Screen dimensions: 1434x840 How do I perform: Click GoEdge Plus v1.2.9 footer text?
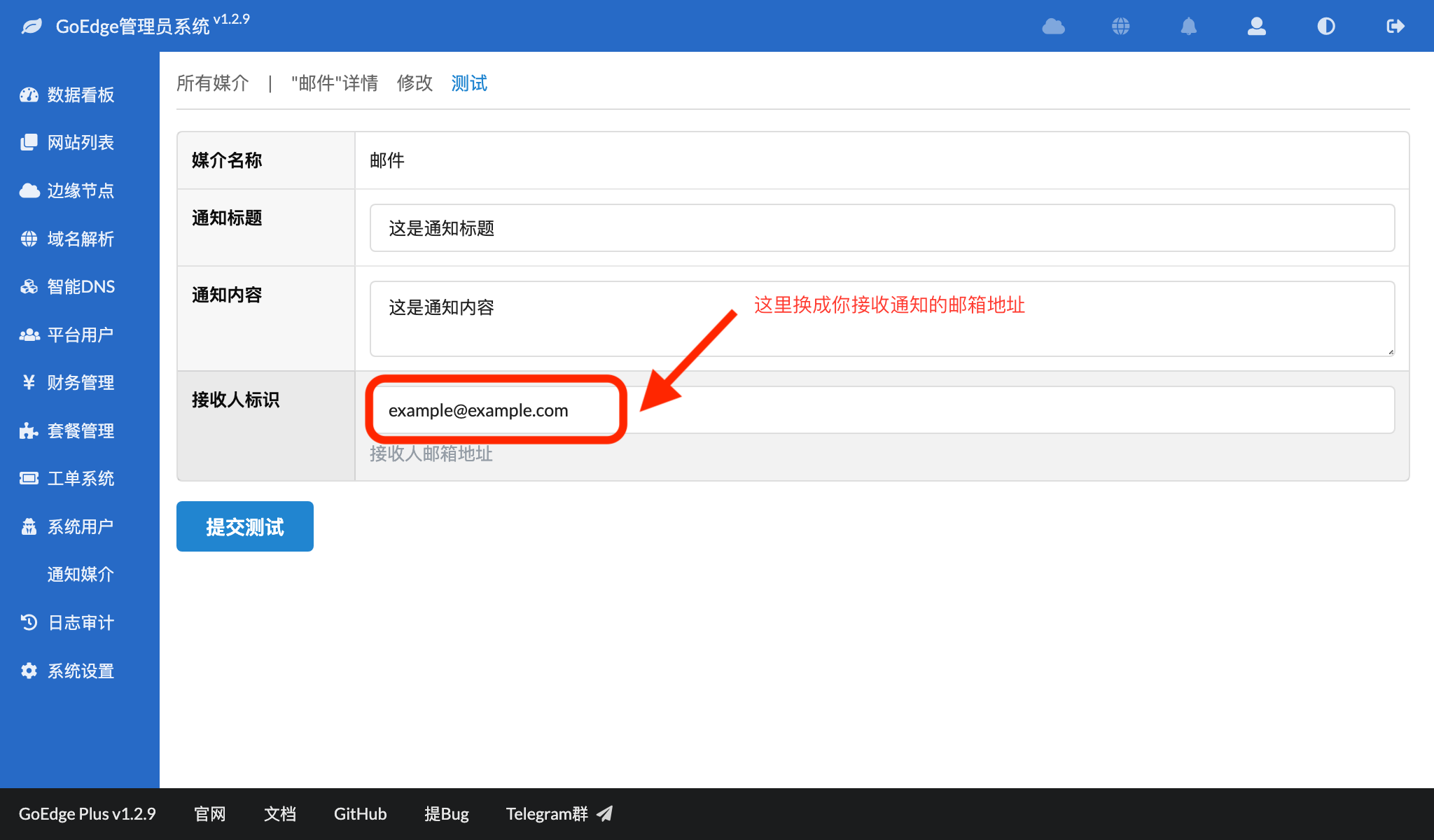click(x=88, y=814)
